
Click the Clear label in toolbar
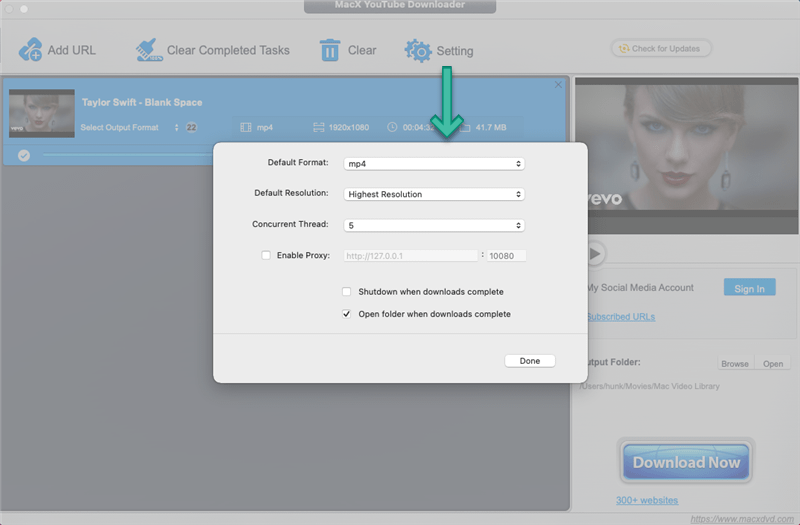point(362,50)
